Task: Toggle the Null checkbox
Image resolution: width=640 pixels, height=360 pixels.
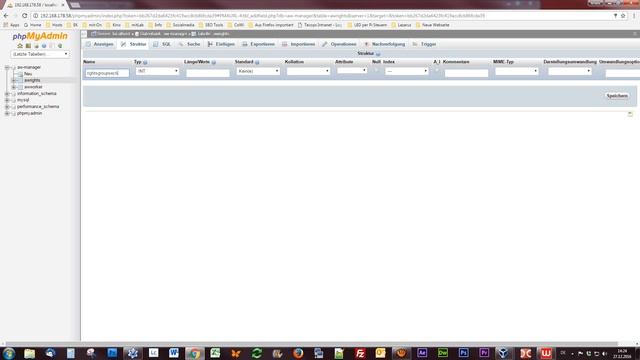Action: (376, 71)
